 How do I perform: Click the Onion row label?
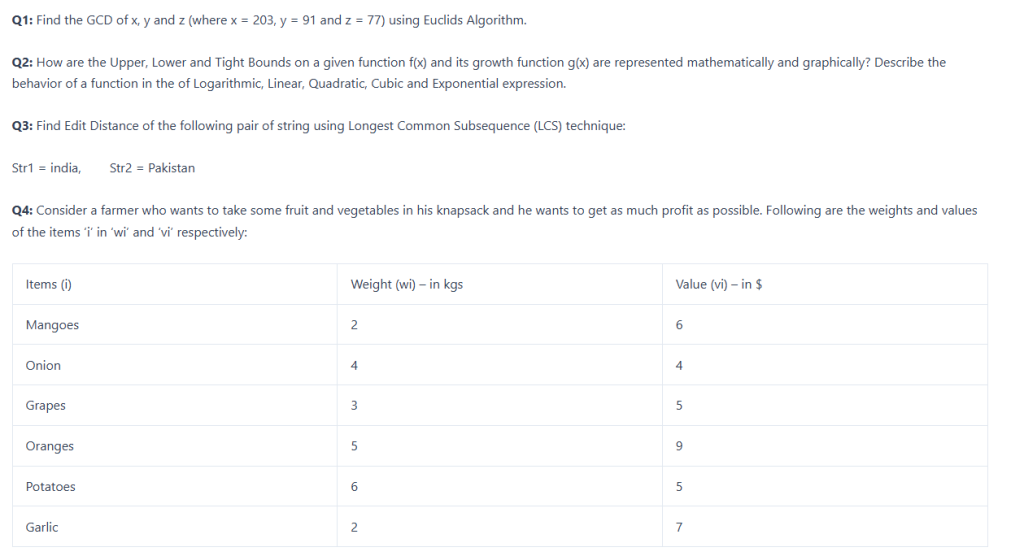point(43,366)
